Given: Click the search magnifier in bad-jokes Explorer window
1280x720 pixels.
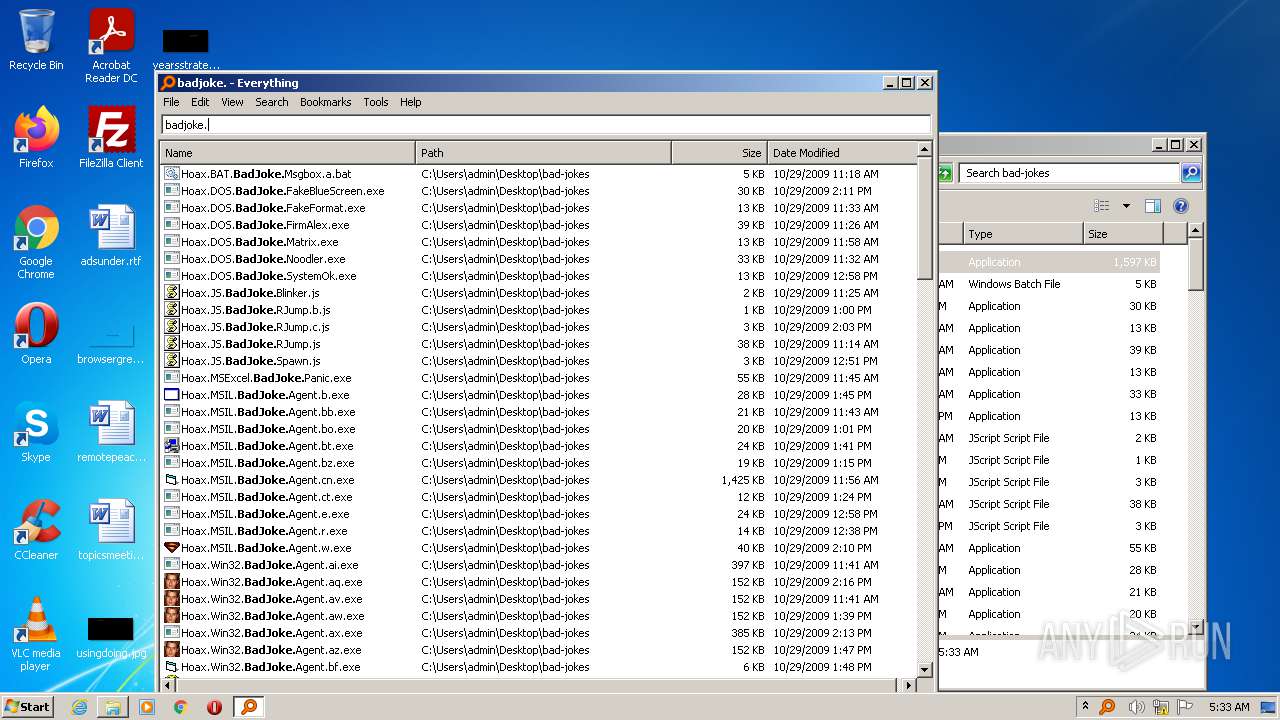Looking at the screenshot, I should pyautogui.click(x=1190, y=173).
